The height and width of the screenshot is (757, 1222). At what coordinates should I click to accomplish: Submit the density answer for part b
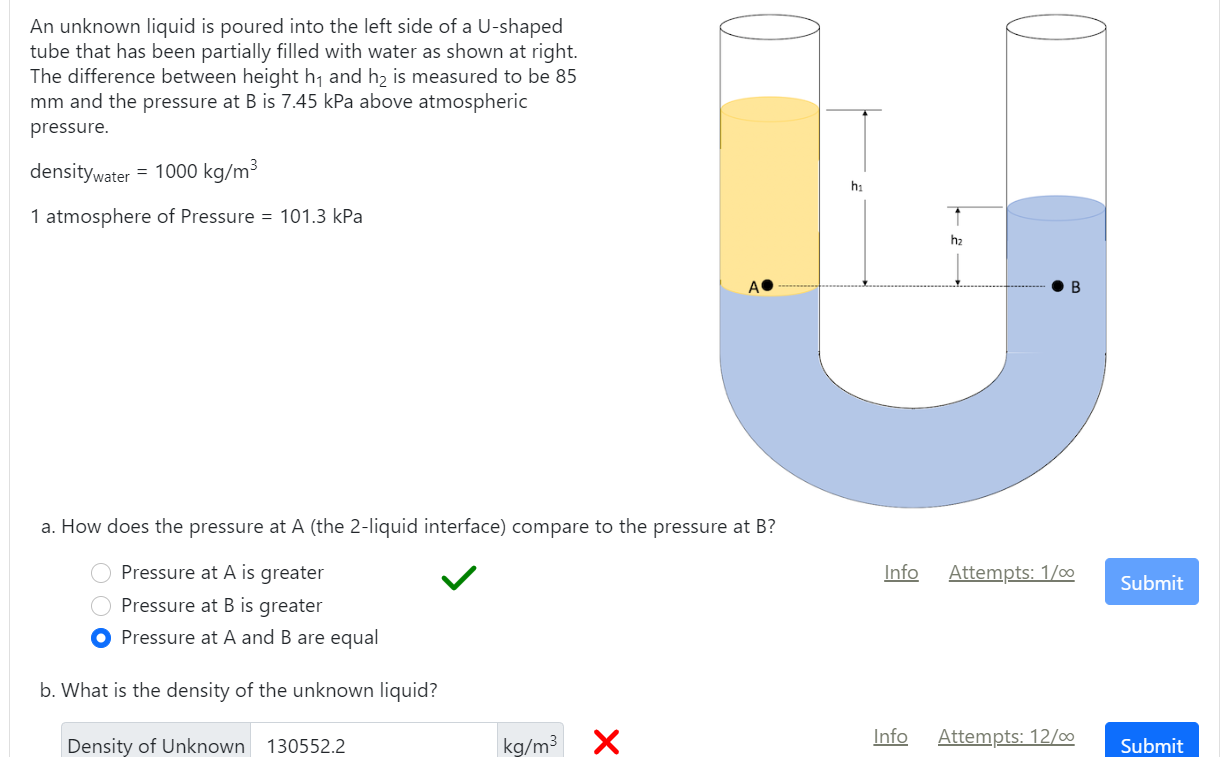[x=1151, y=744]
